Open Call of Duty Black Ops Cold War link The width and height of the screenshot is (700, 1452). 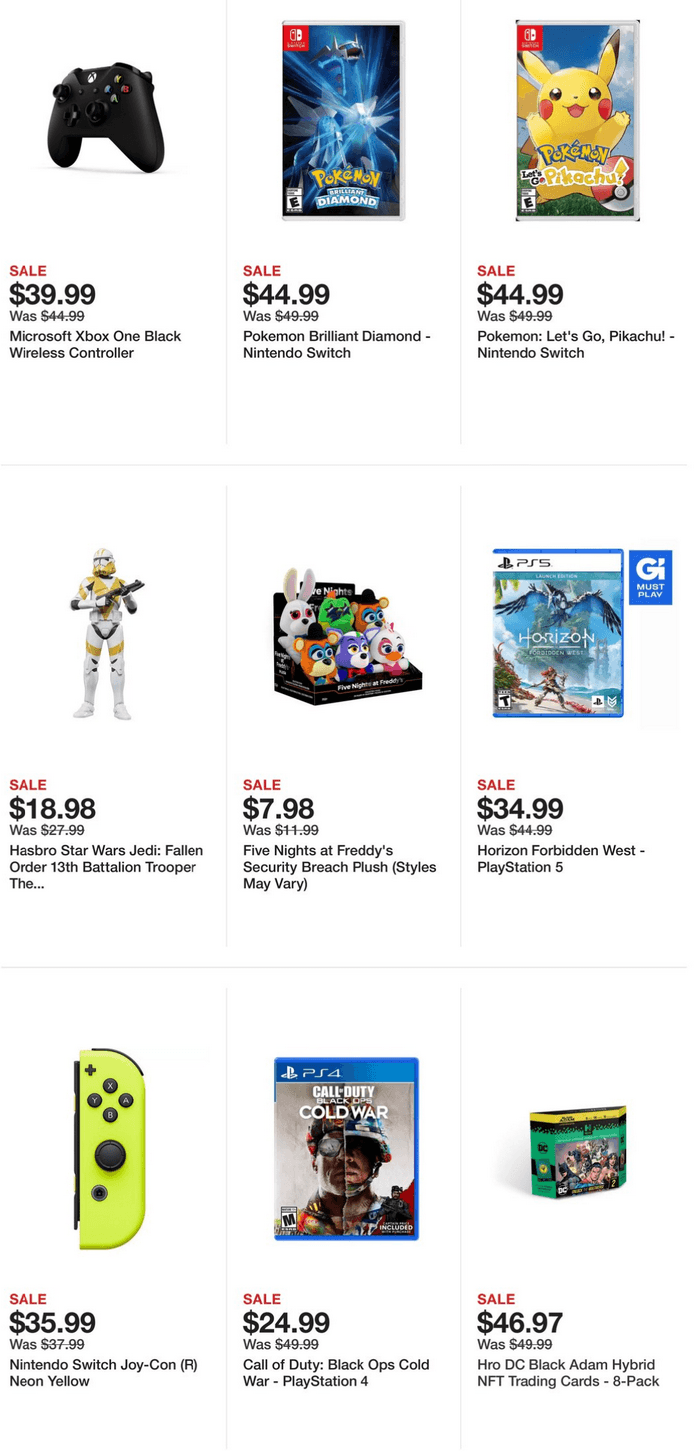(336, 1372)
